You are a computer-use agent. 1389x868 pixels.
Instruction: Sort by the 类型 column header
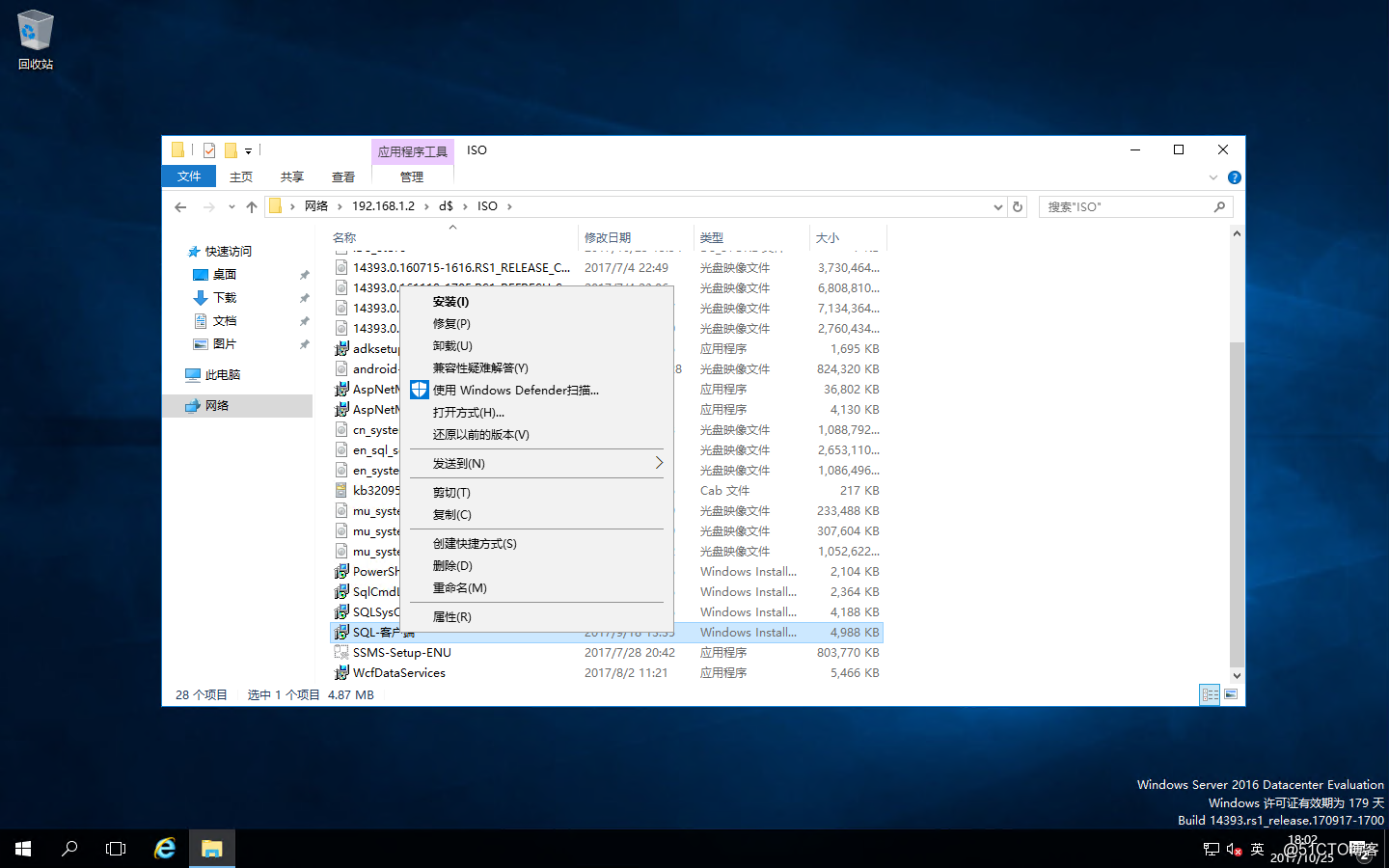[752, 237]
